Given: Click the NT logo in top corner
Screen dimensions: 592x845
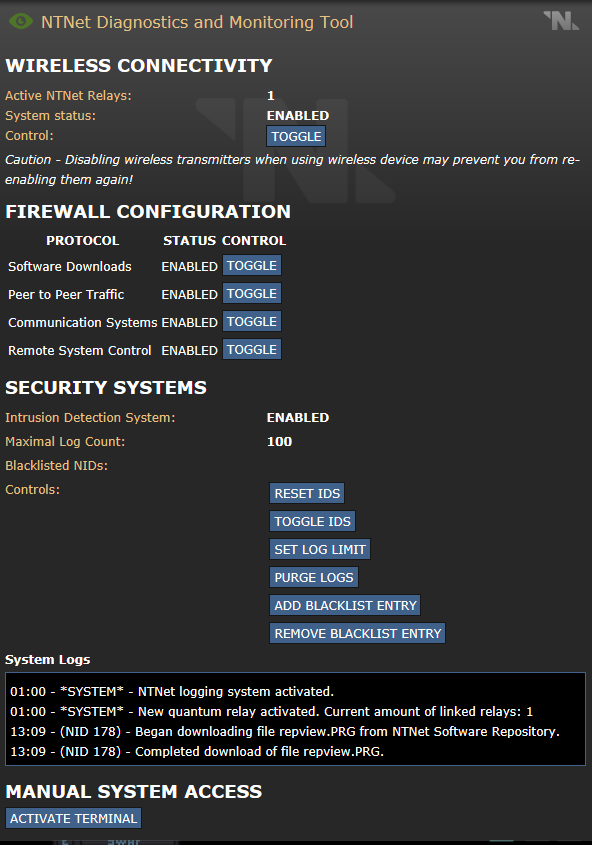Looking at the screenshot, I should 561,20.
